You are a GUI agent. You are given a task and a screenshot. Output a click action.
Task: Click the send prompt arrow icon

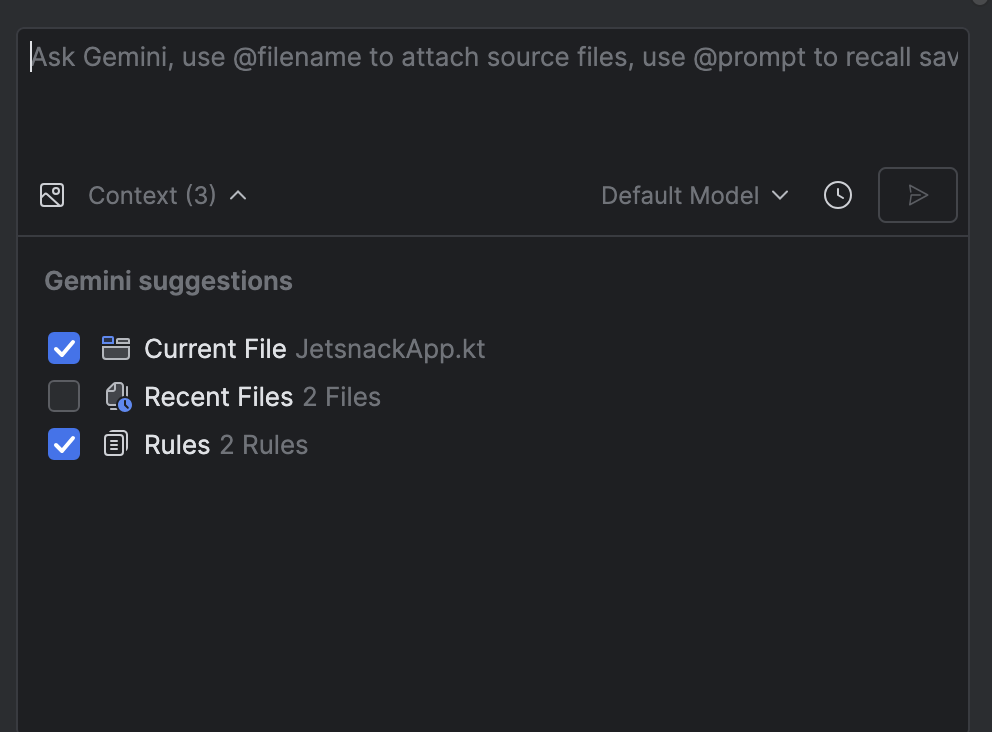click(917, 195)
